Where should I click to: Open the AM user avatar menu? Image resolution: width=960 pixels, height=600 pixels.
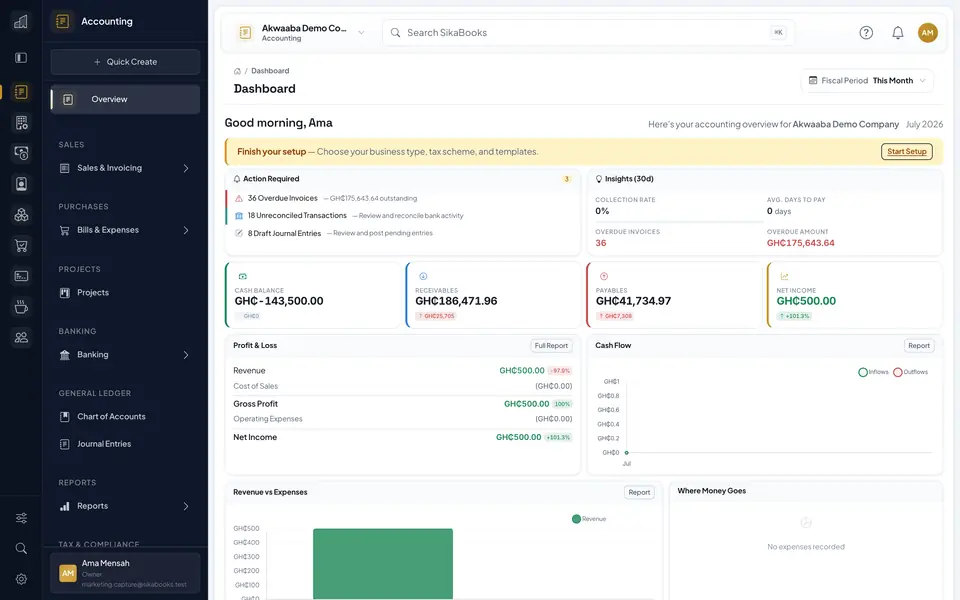coord(928,32)
